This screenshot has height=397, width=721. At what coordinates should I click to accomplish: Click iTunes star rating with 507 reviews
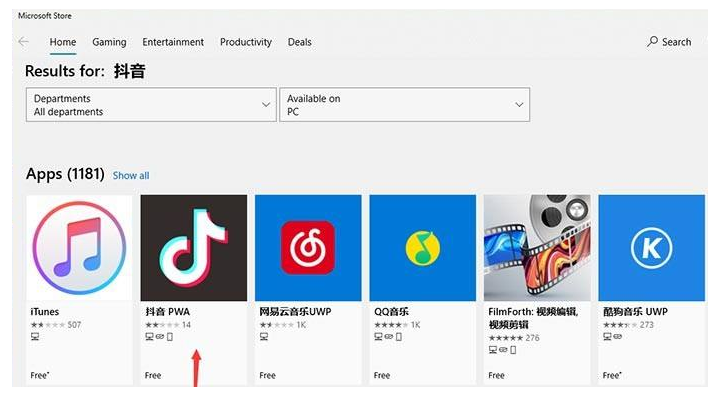point(56,325)
